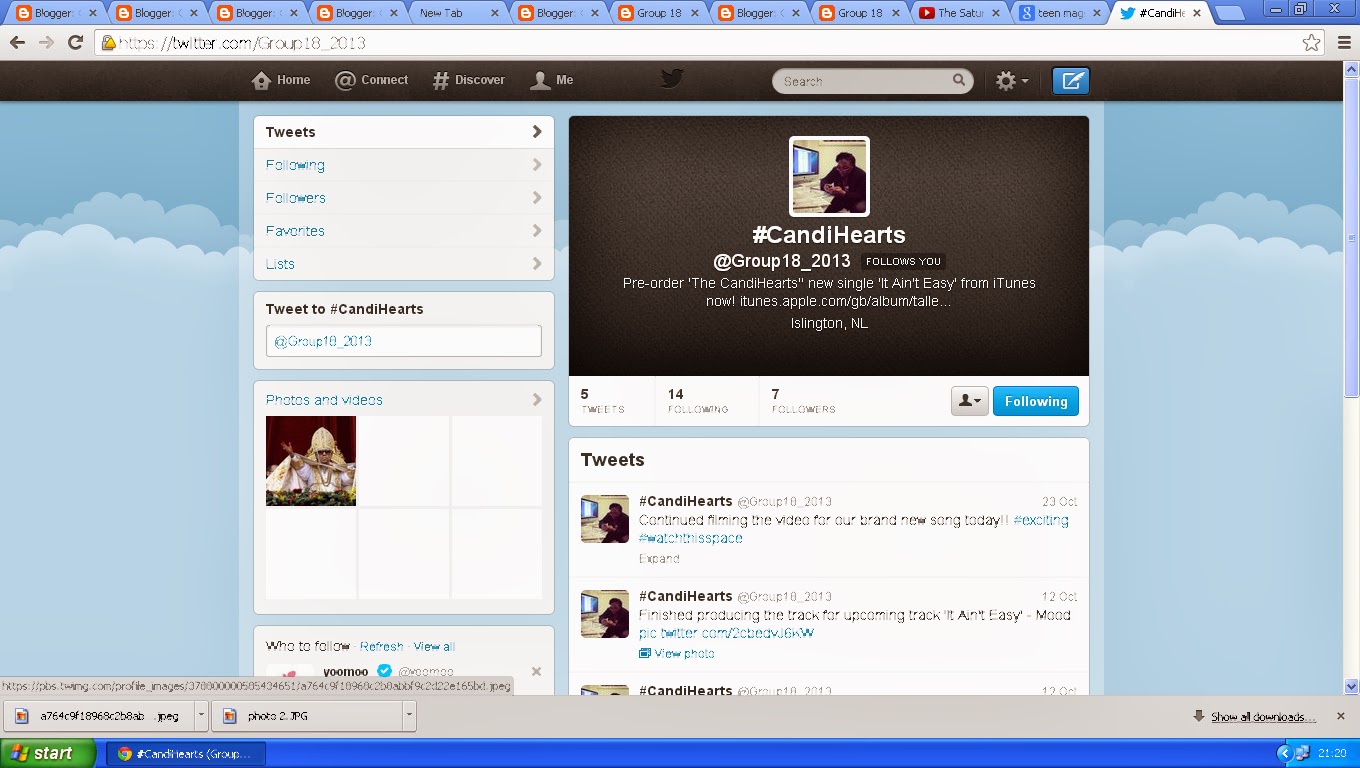Viewport: 1360px width, 768px height.
Task: Open #CandiHearts profile picture
Action: [x=829, y=176]
